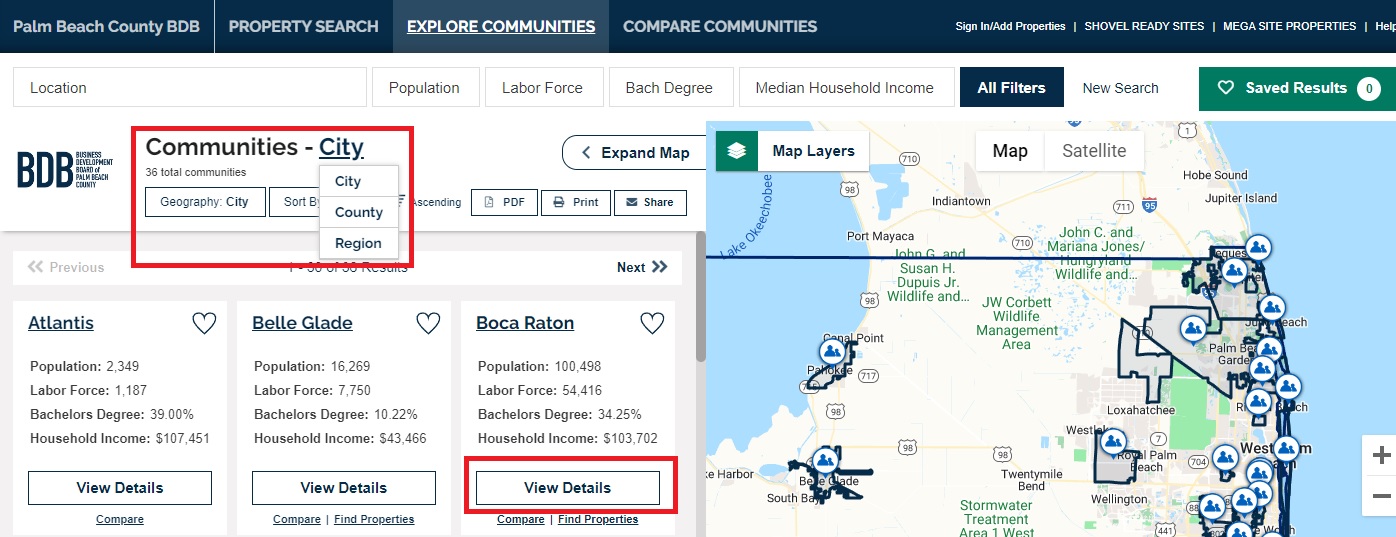Open the Population filter dropdown
This screenshot has height=537, width=1396.
point(424,88)
